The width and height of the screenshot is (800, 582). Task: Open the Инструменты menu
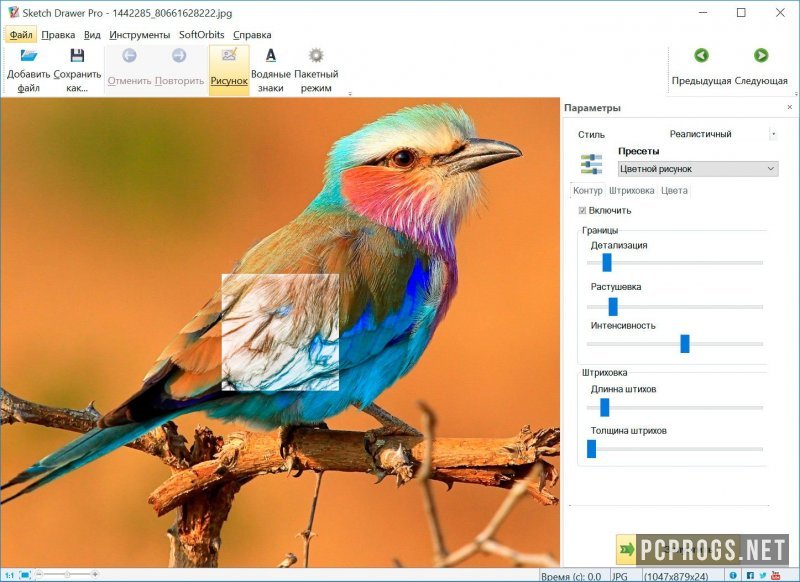(139, 35)
